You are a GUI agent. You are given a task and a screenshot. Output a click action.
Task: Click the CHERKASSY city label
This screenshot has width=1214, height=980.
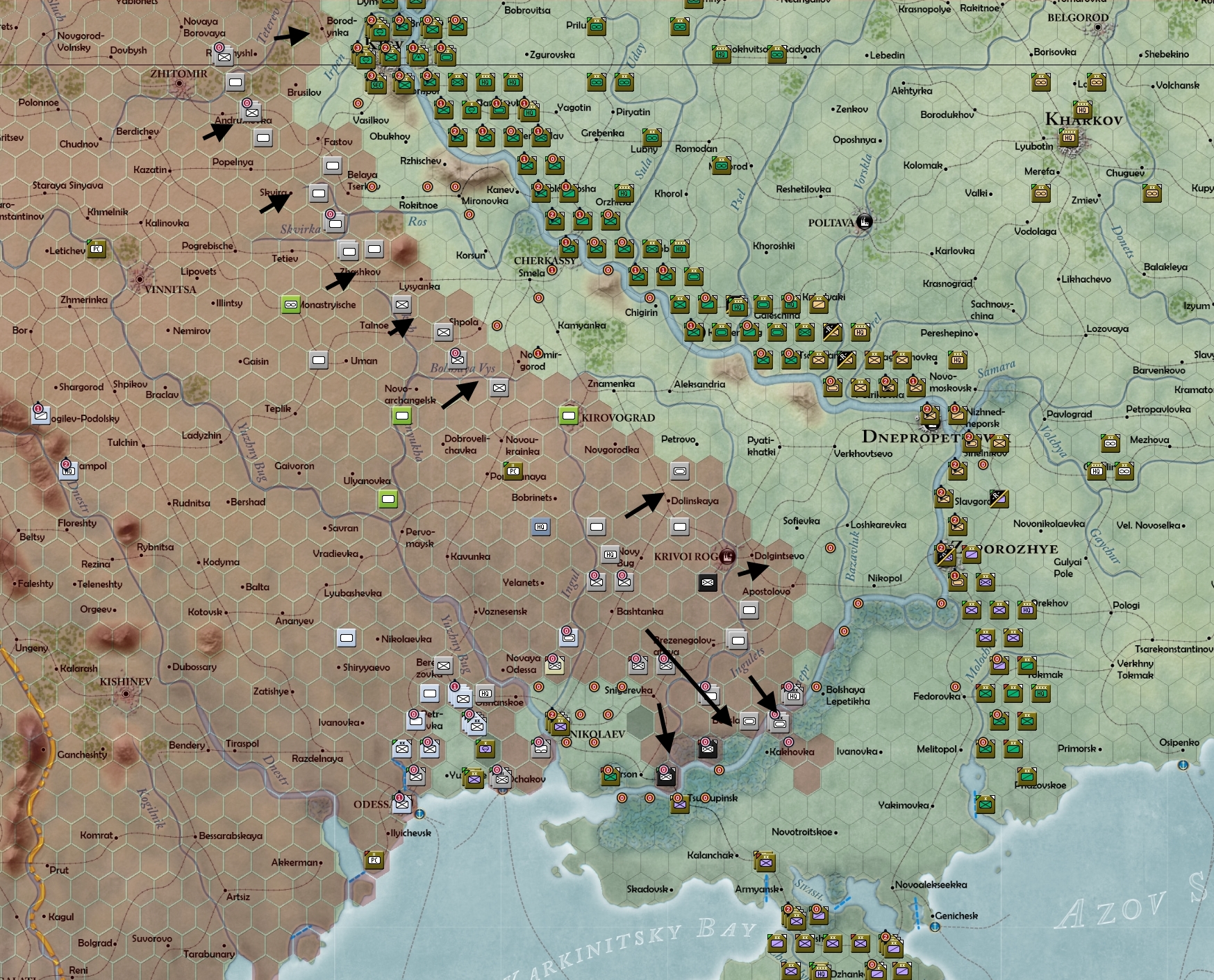(545, 260)
